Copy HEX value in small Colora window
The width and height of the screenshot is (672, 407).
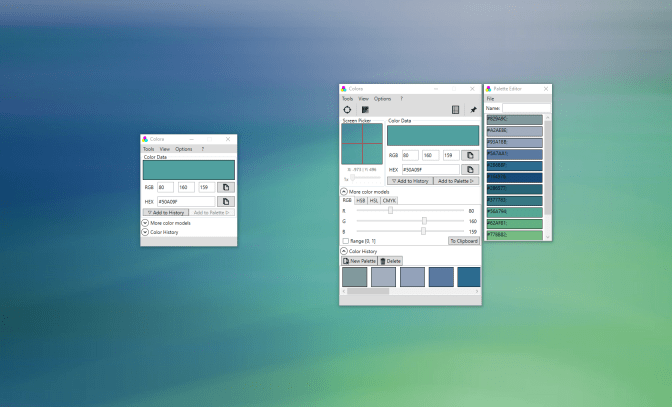226,201
